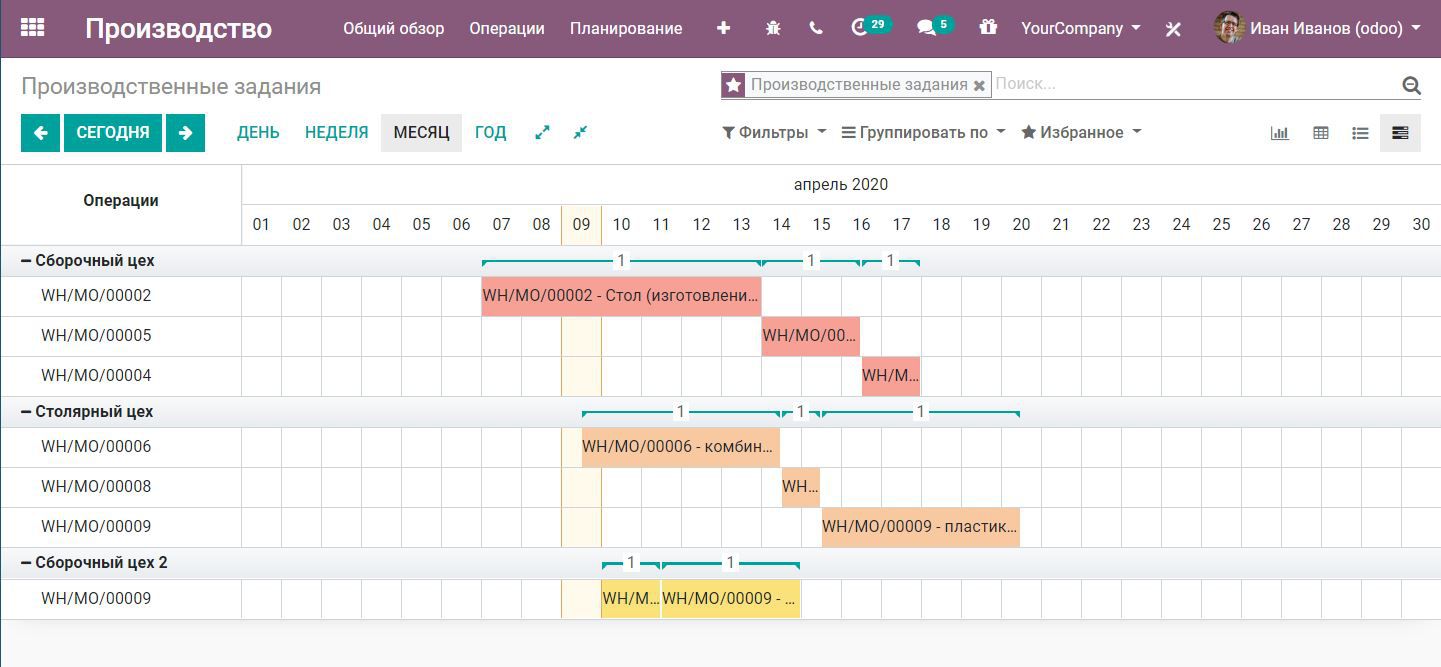1441x667 pixels.
Task: Open the Операции menu
Action: tap(506, 28)
